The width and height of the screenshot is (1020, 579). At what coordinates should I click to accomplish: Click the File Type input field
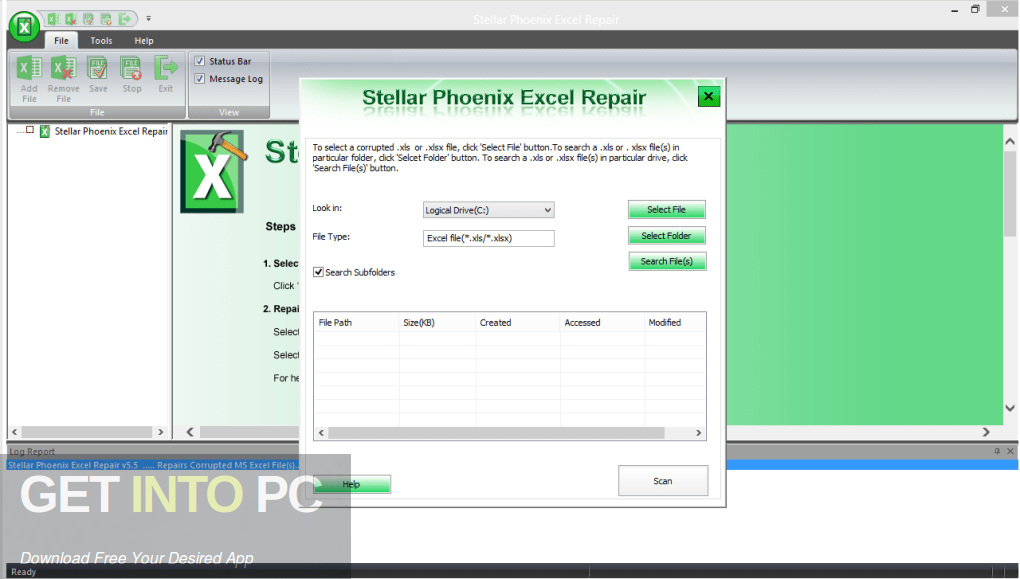point(489,238)
